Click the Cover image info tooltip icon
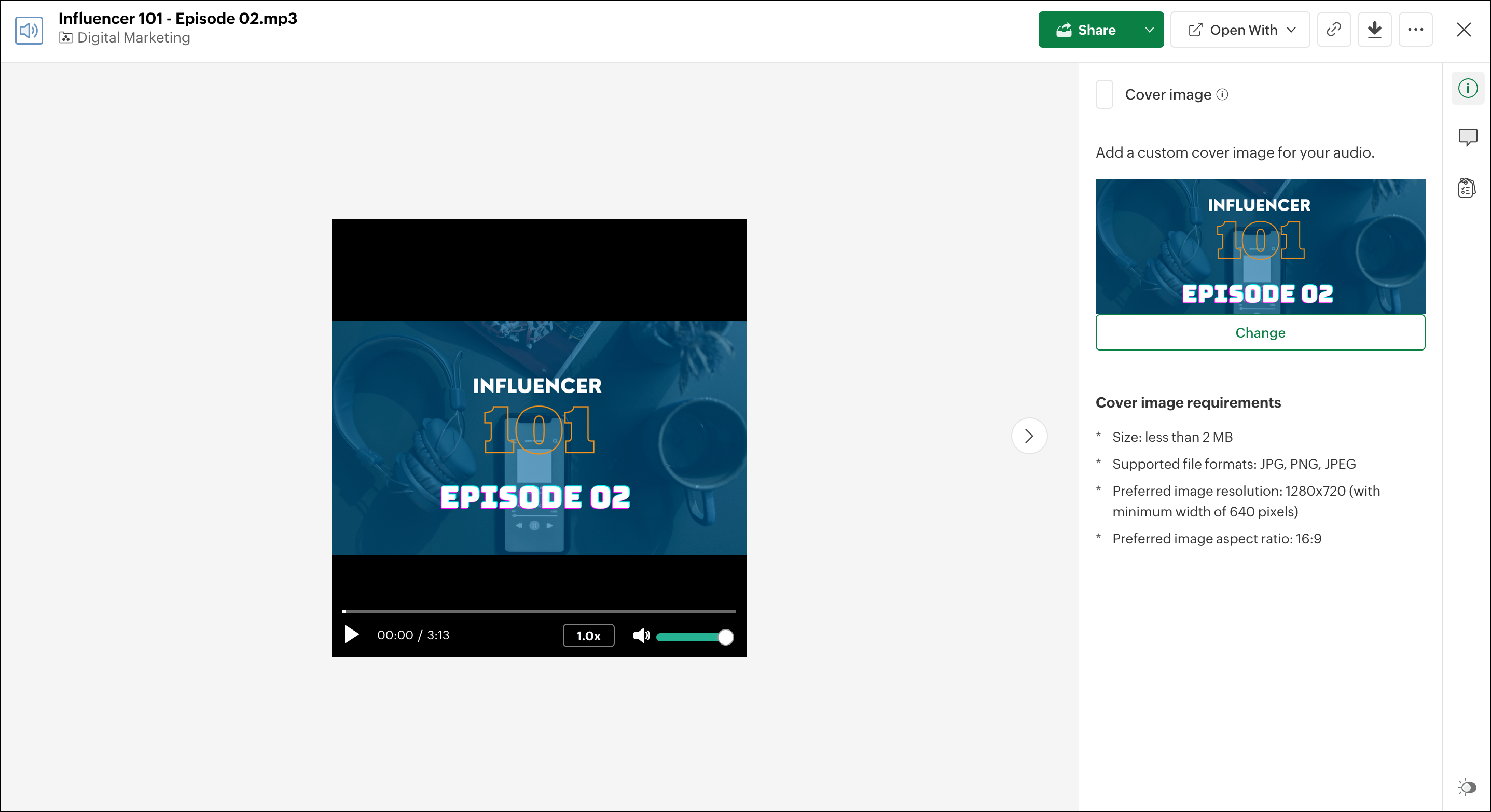 pos(1222,94)
